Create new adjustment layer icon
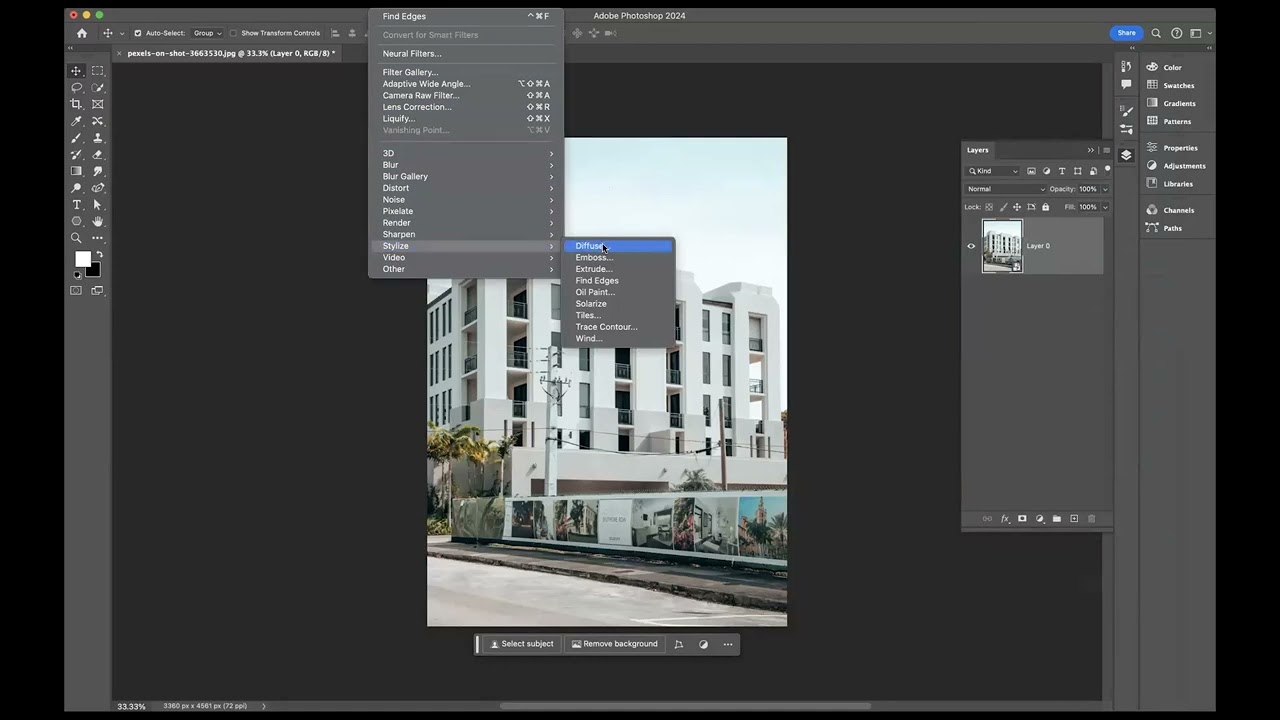1280x720 pixels. tap(1040, 519)
